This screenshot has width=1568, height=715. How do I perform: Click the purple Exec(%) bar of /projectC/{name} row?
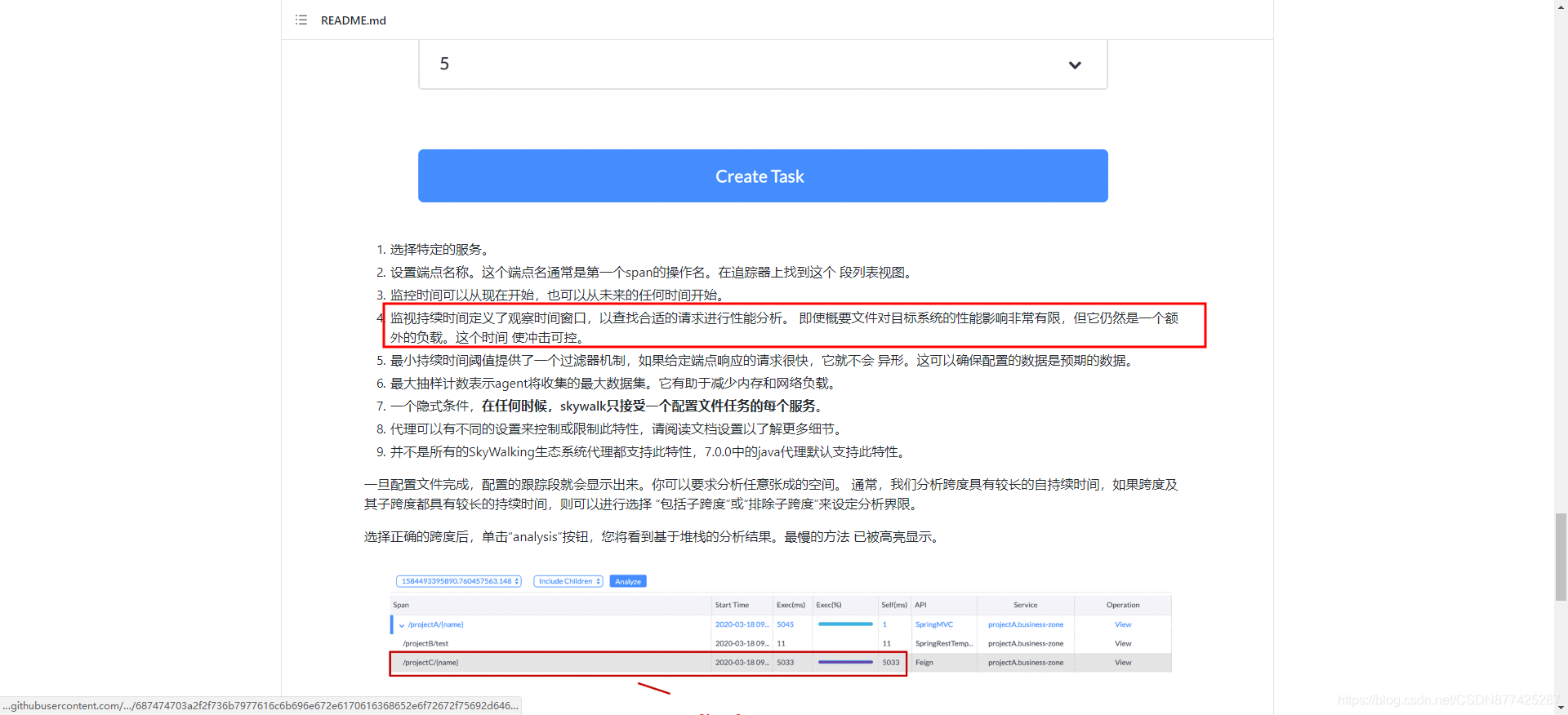[x=845, y=663]
